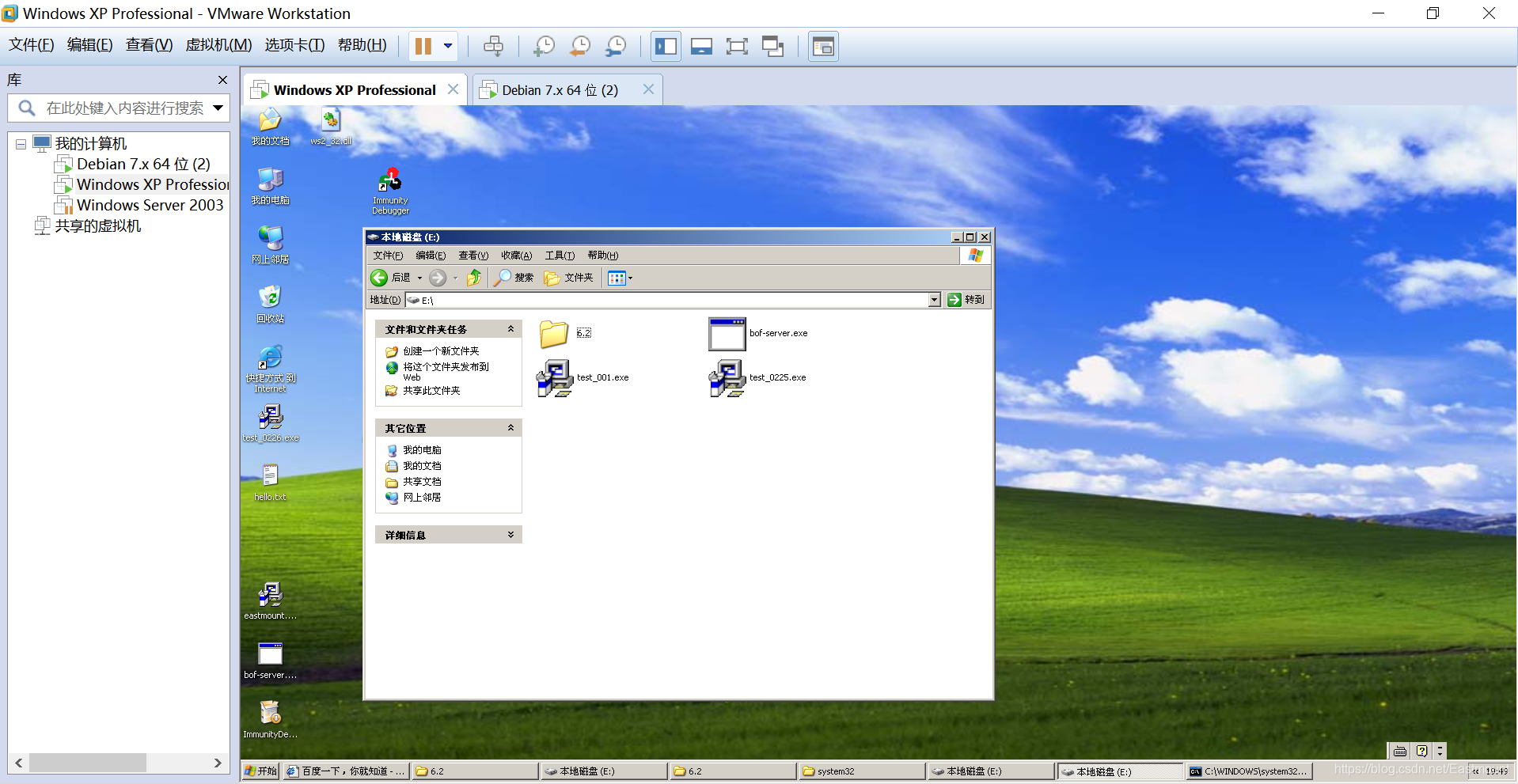Image resolution: width=1518 pixels, height=784 pixels.
Task: Enter full screen mode
Action: pyautogui.click(x=737, y=46)
